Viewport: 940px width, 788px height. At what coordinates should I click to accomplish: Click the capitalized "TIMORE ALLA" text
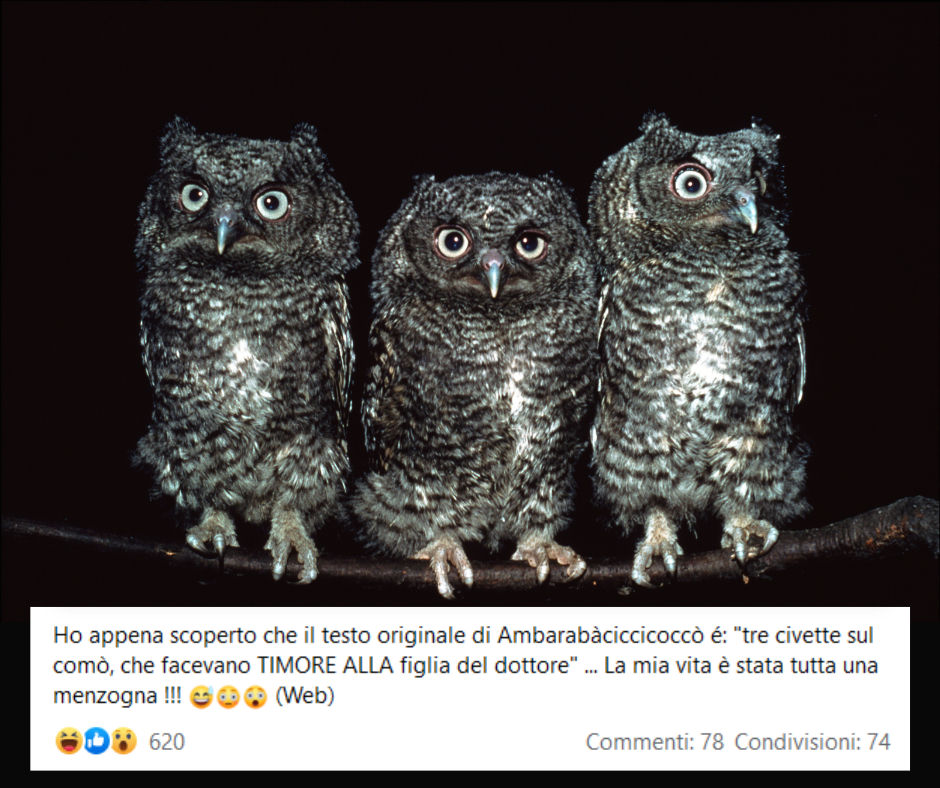(x=325, y=665)
